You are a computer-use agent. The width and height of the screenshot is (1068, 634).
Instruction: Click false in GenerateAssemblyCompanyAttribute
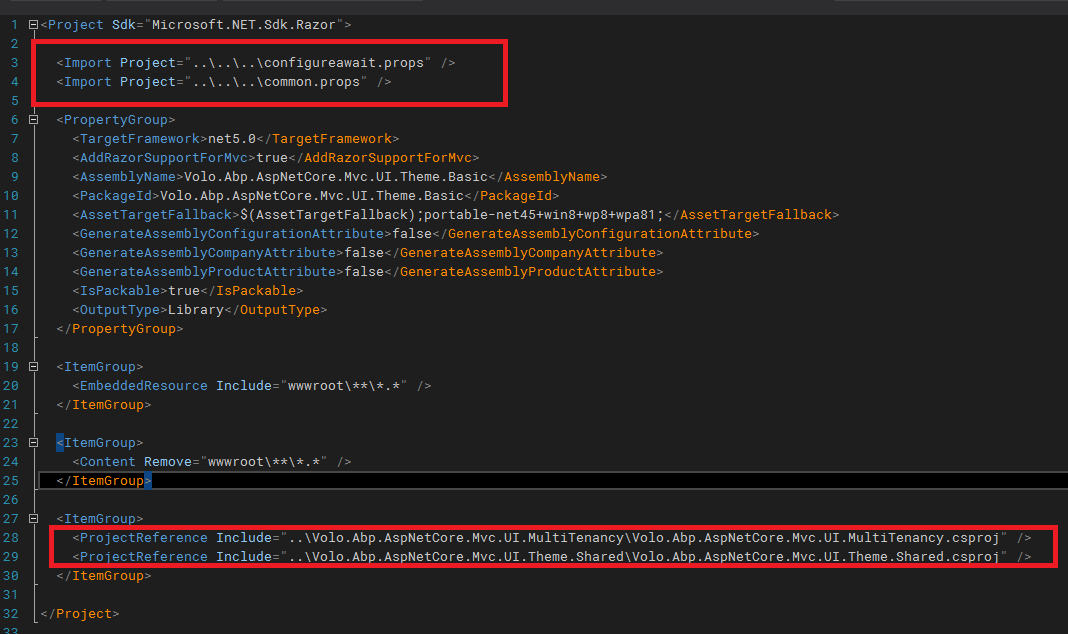point(364,253)
